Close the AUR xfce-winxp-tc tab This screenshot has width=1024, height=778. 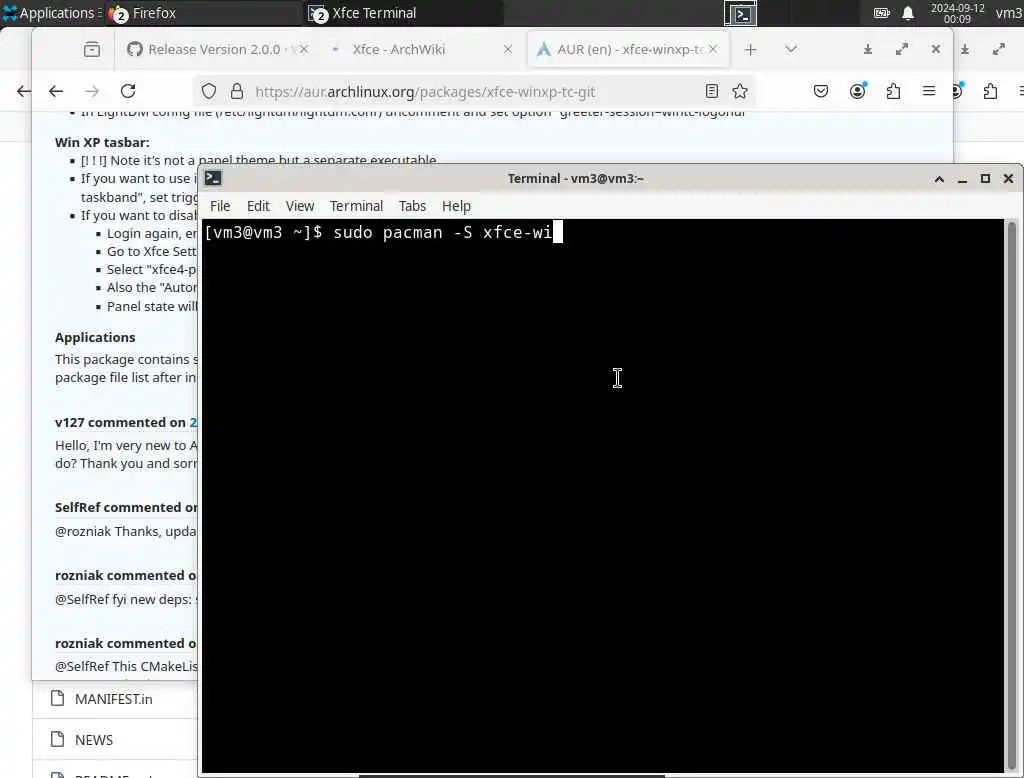(x=713, y=50)
